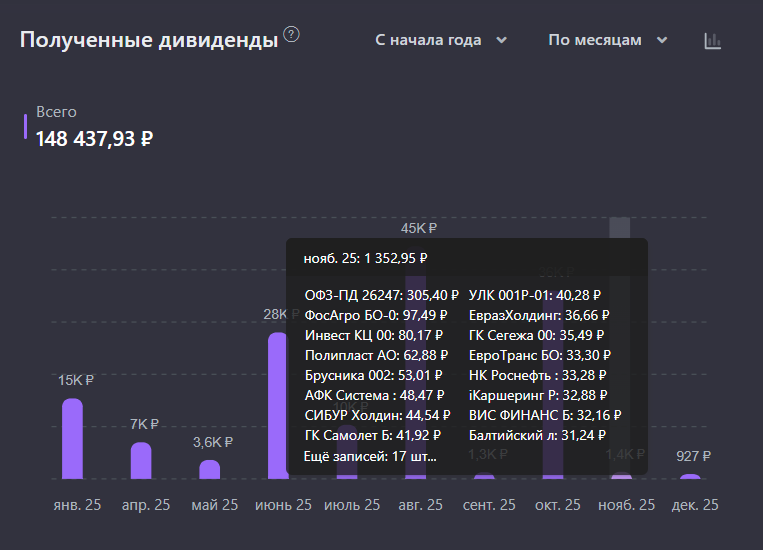Click the Полипласт АО: 62,88 ₽ entry
Viewport: 763px width, 550px height.
point(376,355)
